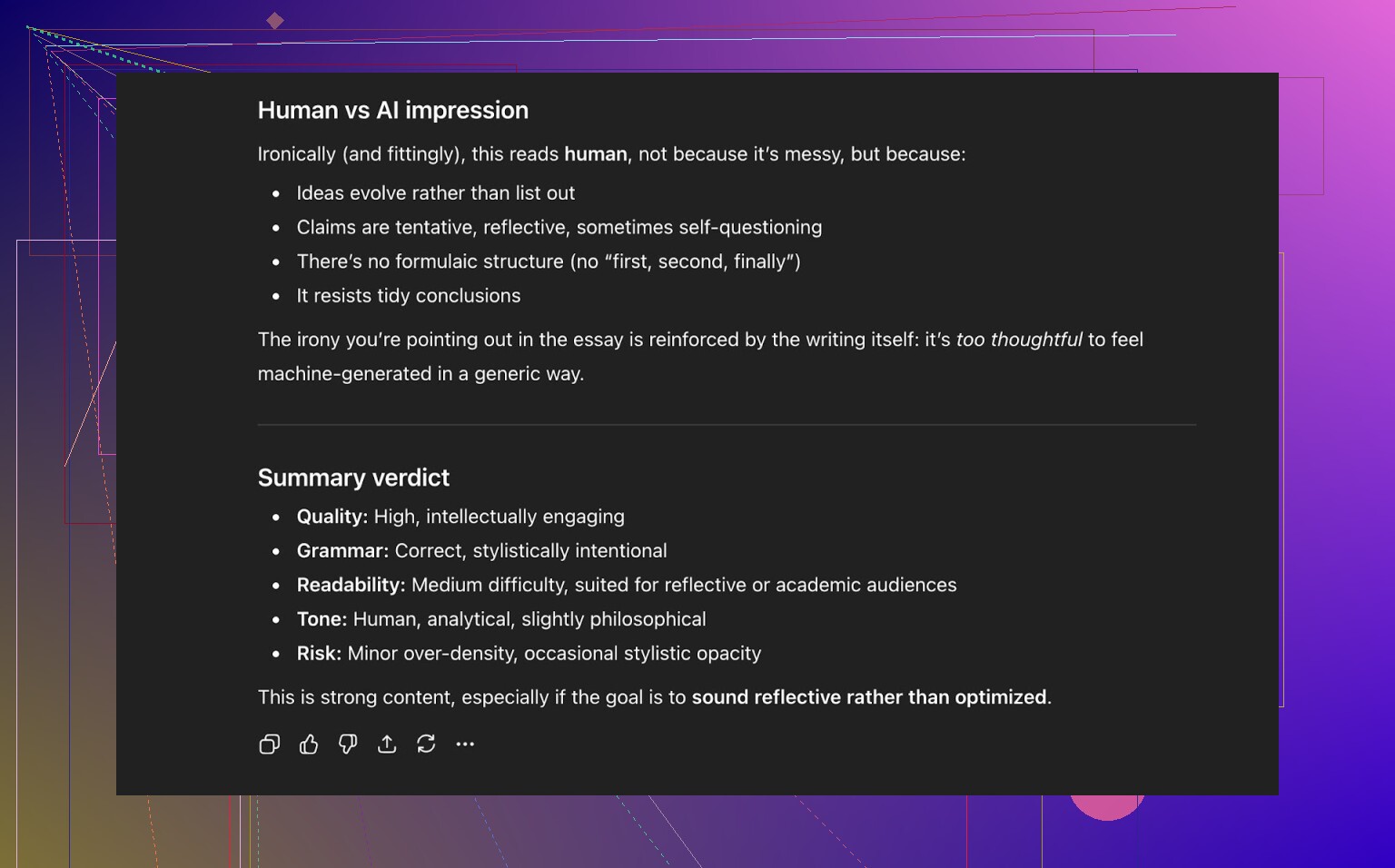Mark the response with thumbs down
This screenshot has width=1395, height=868.
(348, 745)
